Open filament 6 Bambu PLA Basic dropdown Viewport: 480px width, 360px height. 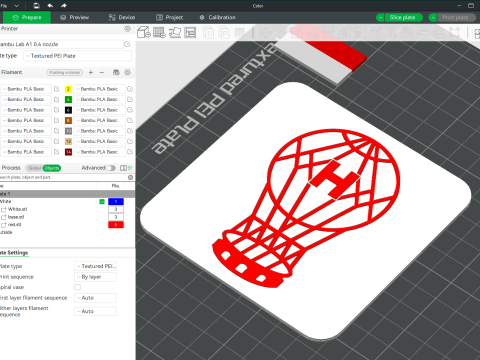pyautogui.click(x=99, y=110)
